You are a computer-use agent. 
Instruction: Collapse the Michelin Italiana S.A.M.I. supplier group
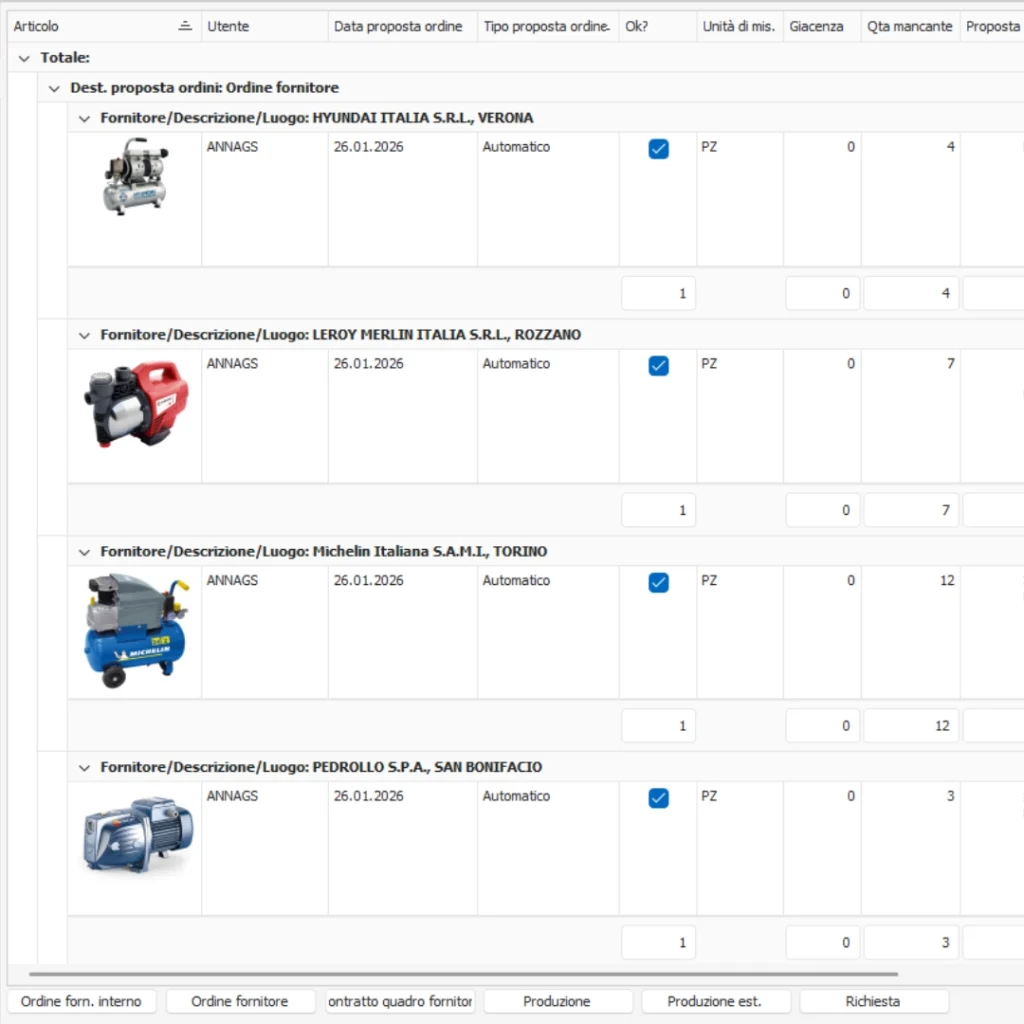click(x=84, y=551)
